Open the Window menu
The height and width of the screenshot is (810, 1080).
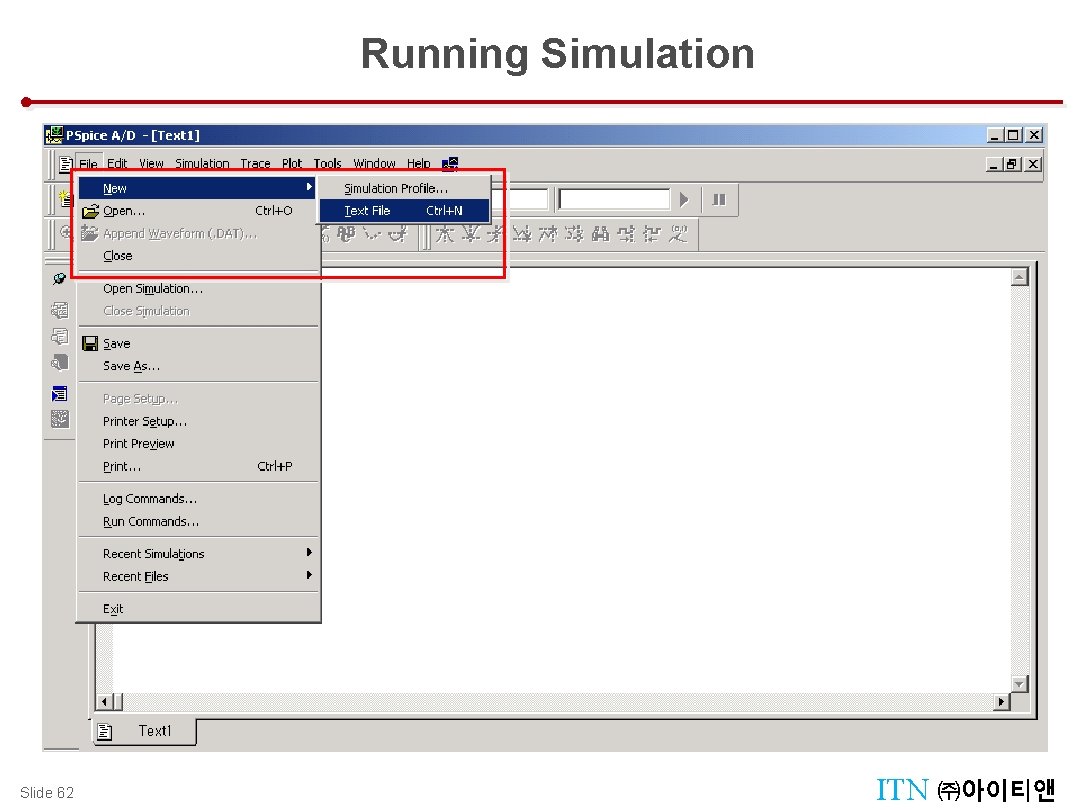[x=374, y=164]
